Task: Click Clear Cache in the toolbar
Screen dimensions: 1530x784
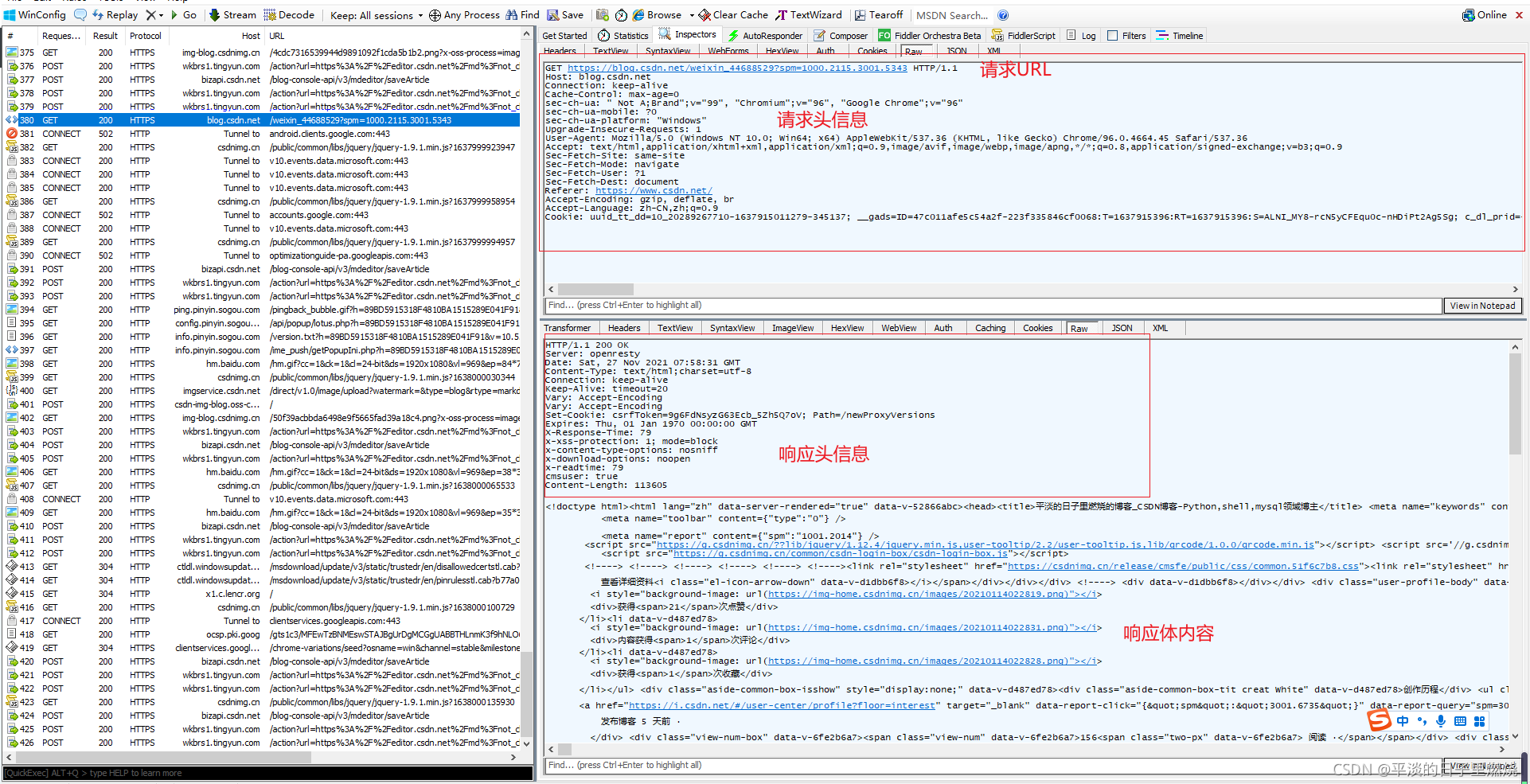Action: tap(733, 14)
